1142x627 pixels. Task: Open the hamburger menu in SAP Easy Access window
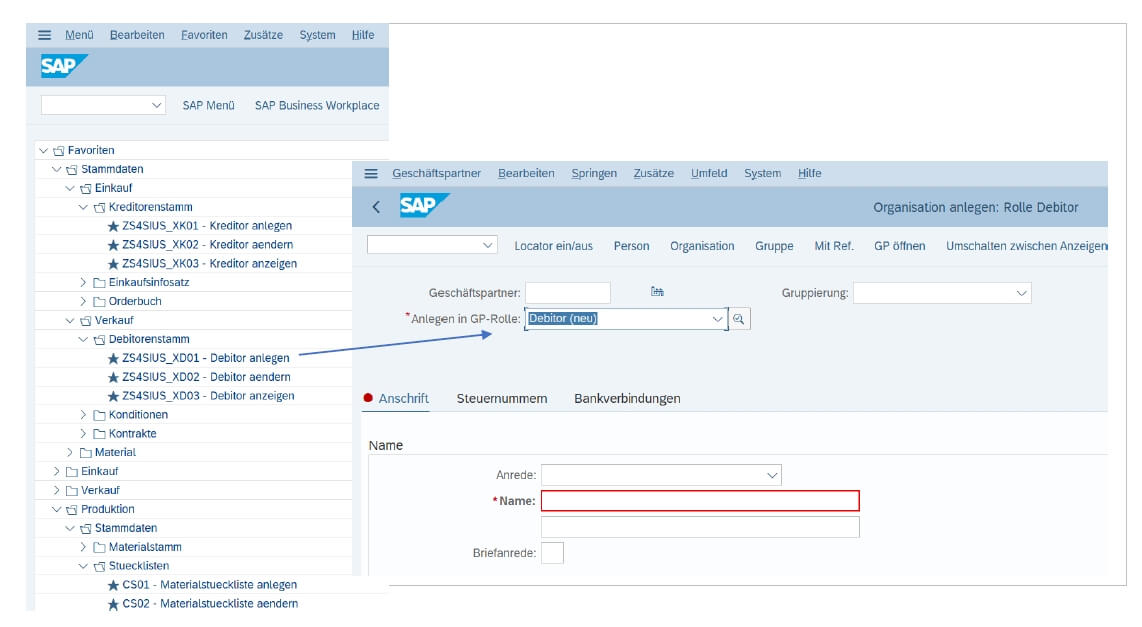44,35
